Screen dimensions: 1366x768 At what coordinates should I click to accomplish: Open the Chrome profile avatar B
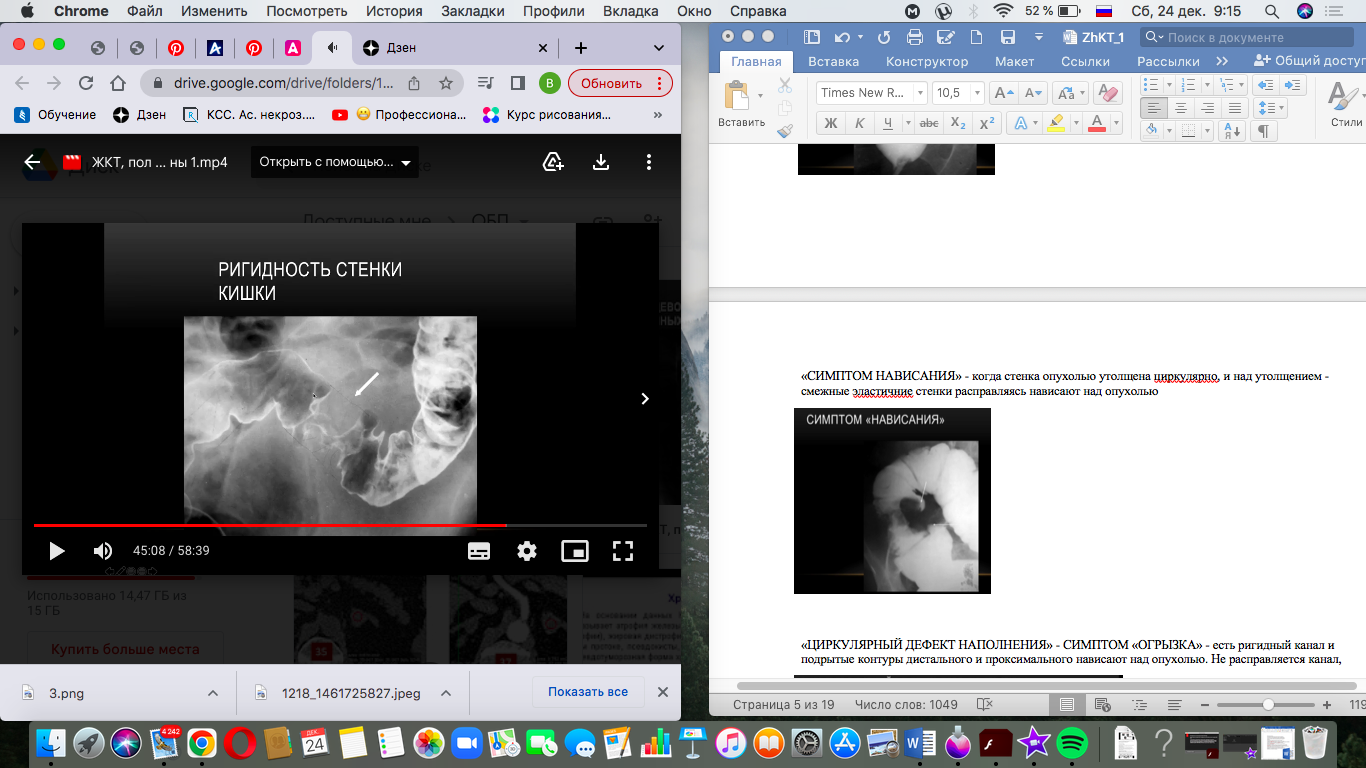[549, 83]
